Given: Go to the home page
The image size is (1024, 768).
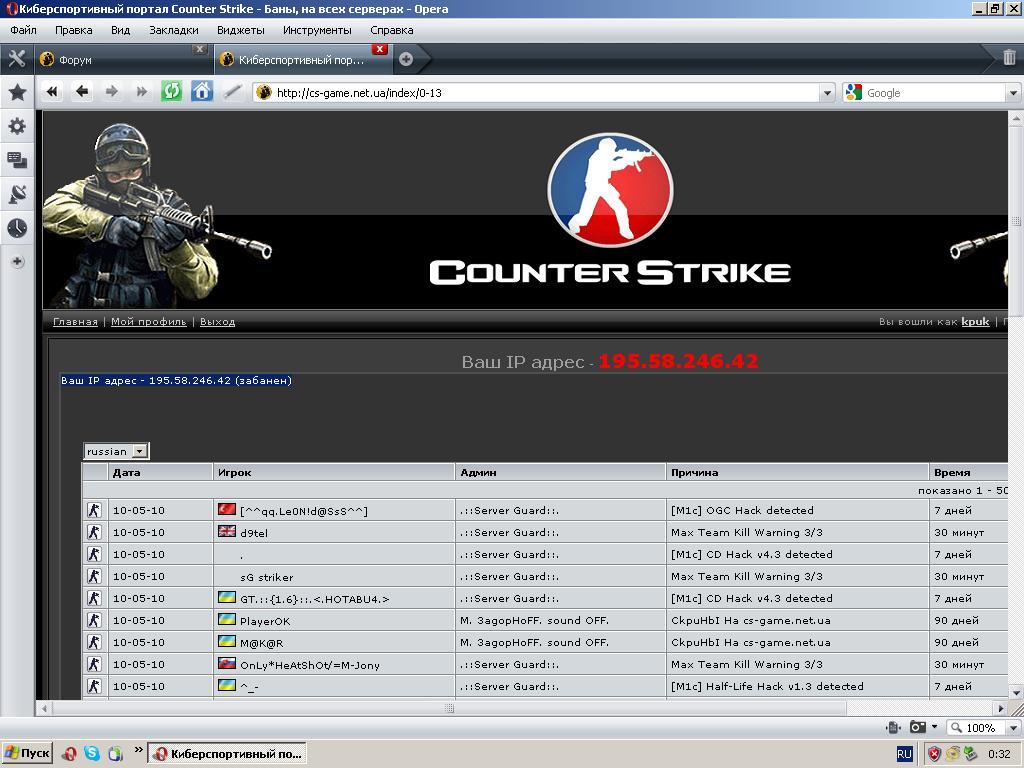Looking at the screenshot, I should [x=202, y=91].
